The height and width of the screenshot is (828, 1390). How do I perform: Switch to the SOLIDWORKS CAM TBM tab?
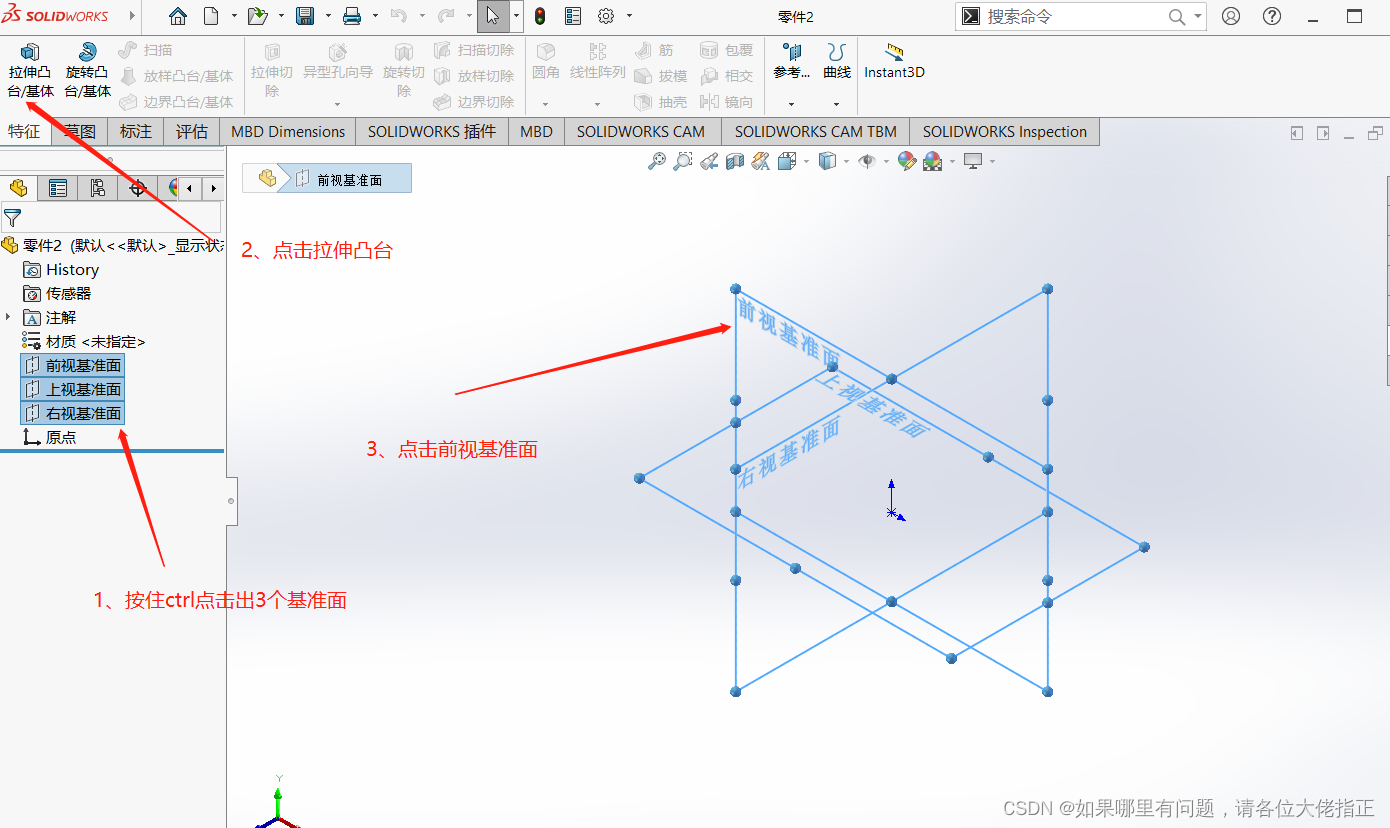pos(815,131)
